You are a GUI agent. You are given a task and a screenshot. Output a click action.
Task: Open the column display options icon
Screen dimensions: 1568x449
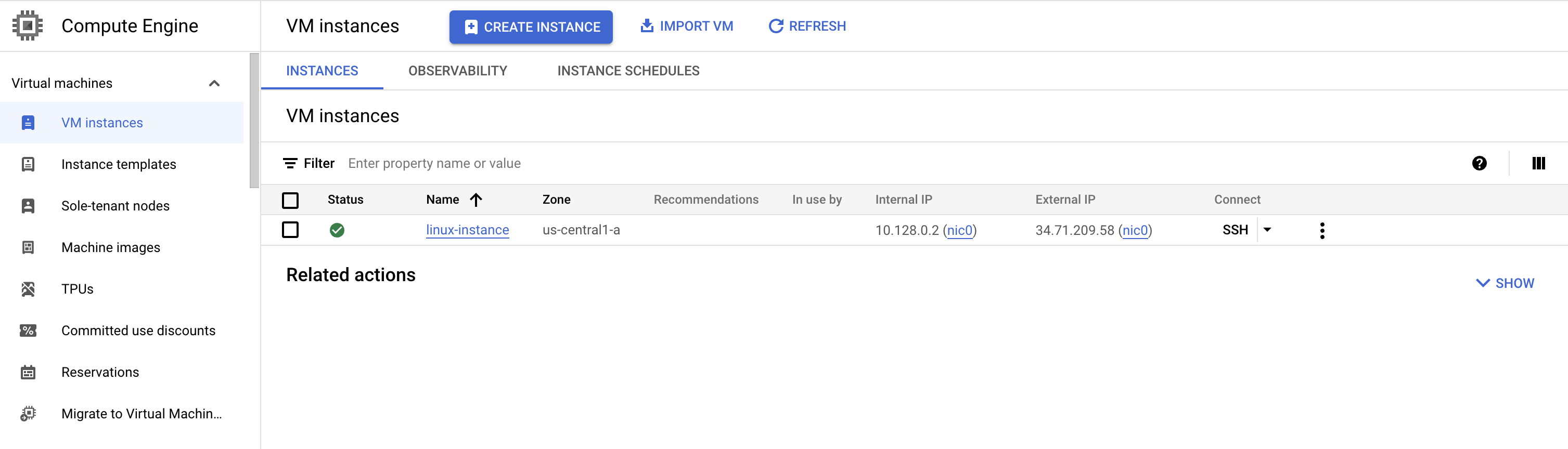click(x=1538, y=163)
